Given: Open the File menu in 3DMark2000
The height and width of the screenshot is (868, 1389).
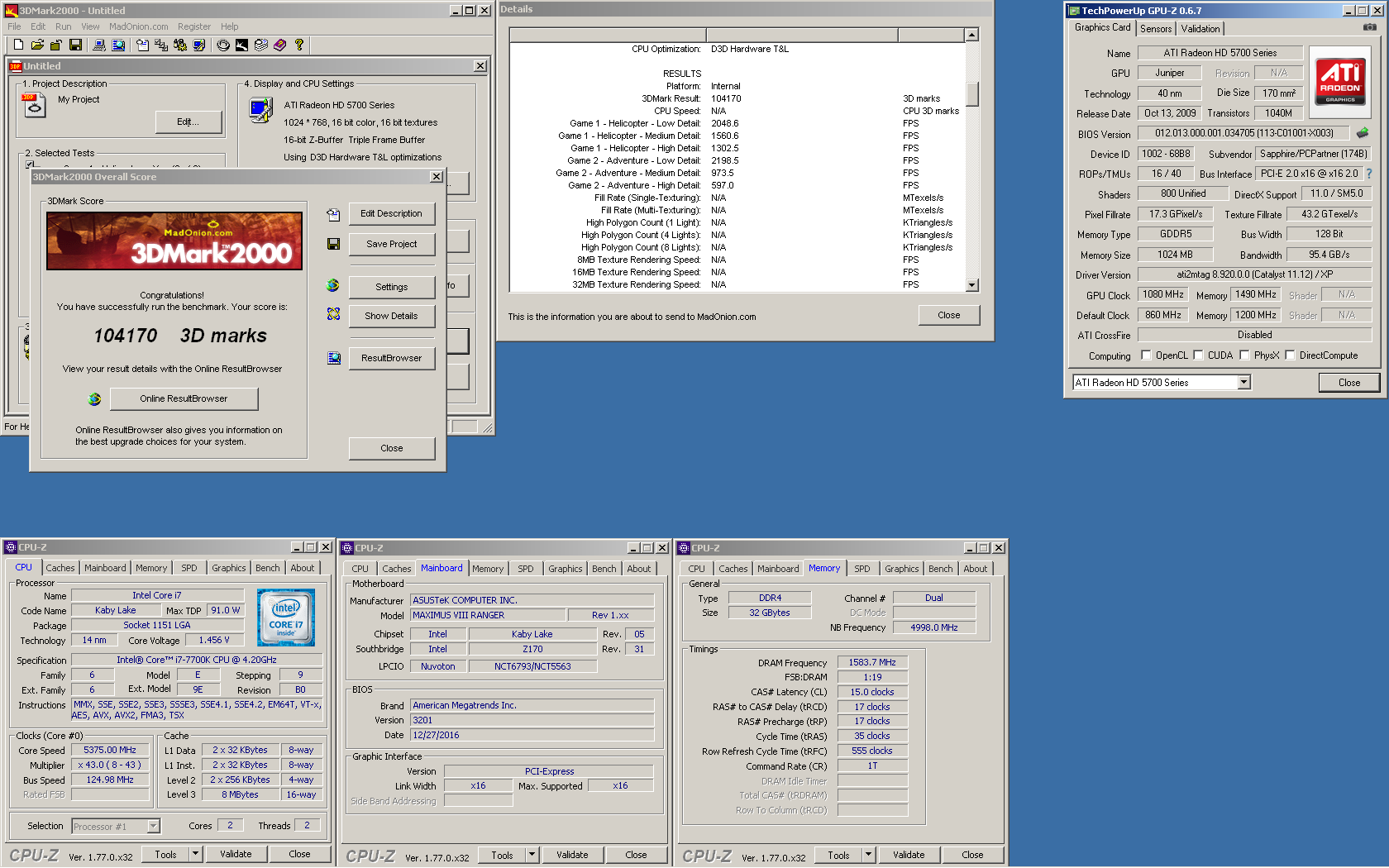Looking at the screenshot, I should pyautogui.click(x=14, y=26).
